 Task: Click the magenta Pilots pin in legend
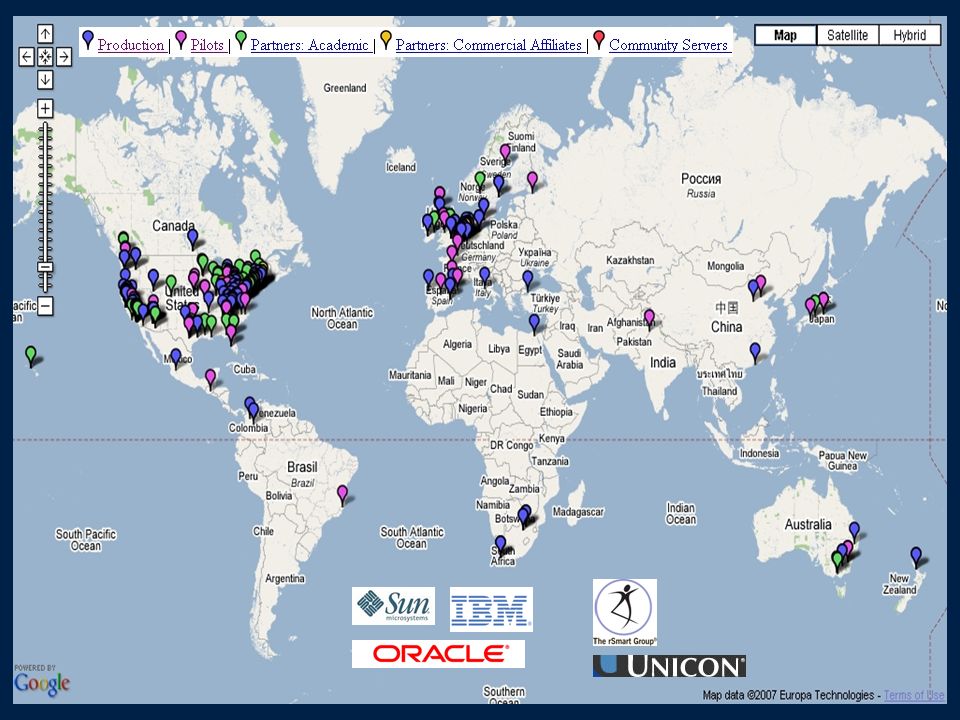[x=181, y=39]
